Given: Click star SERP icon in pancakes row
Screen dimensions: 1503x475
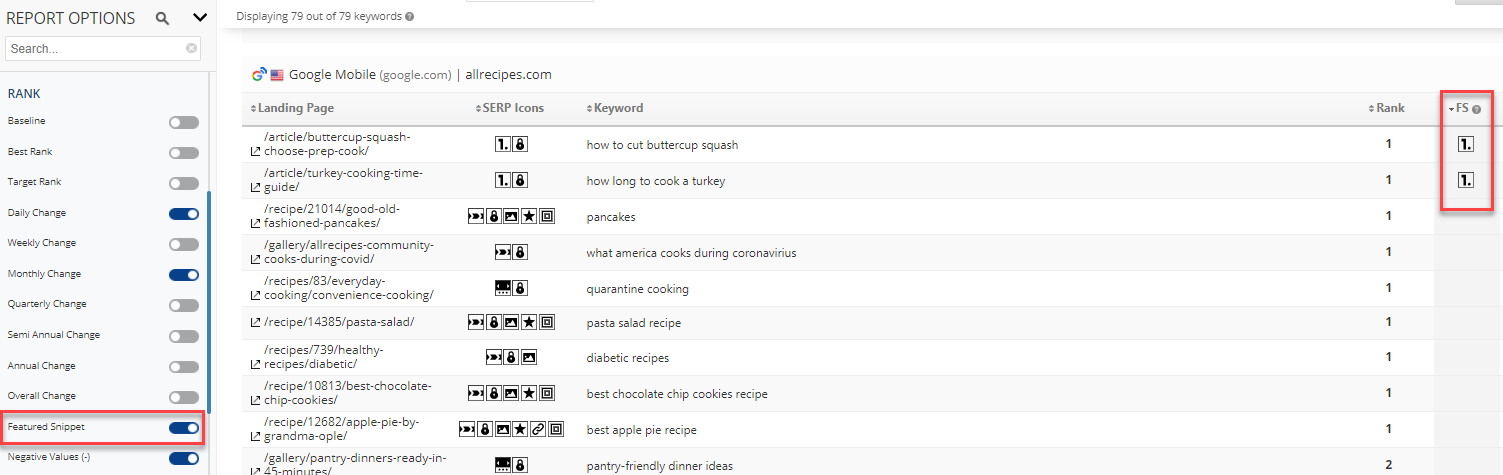Looking at the screenshot, I should pos(529,216).
